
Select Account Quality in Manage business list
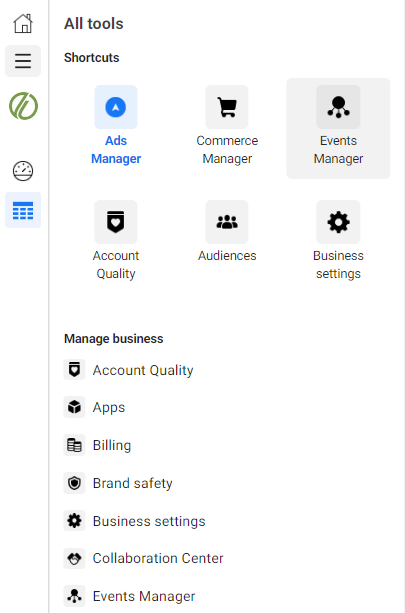[x=129, y=370]
